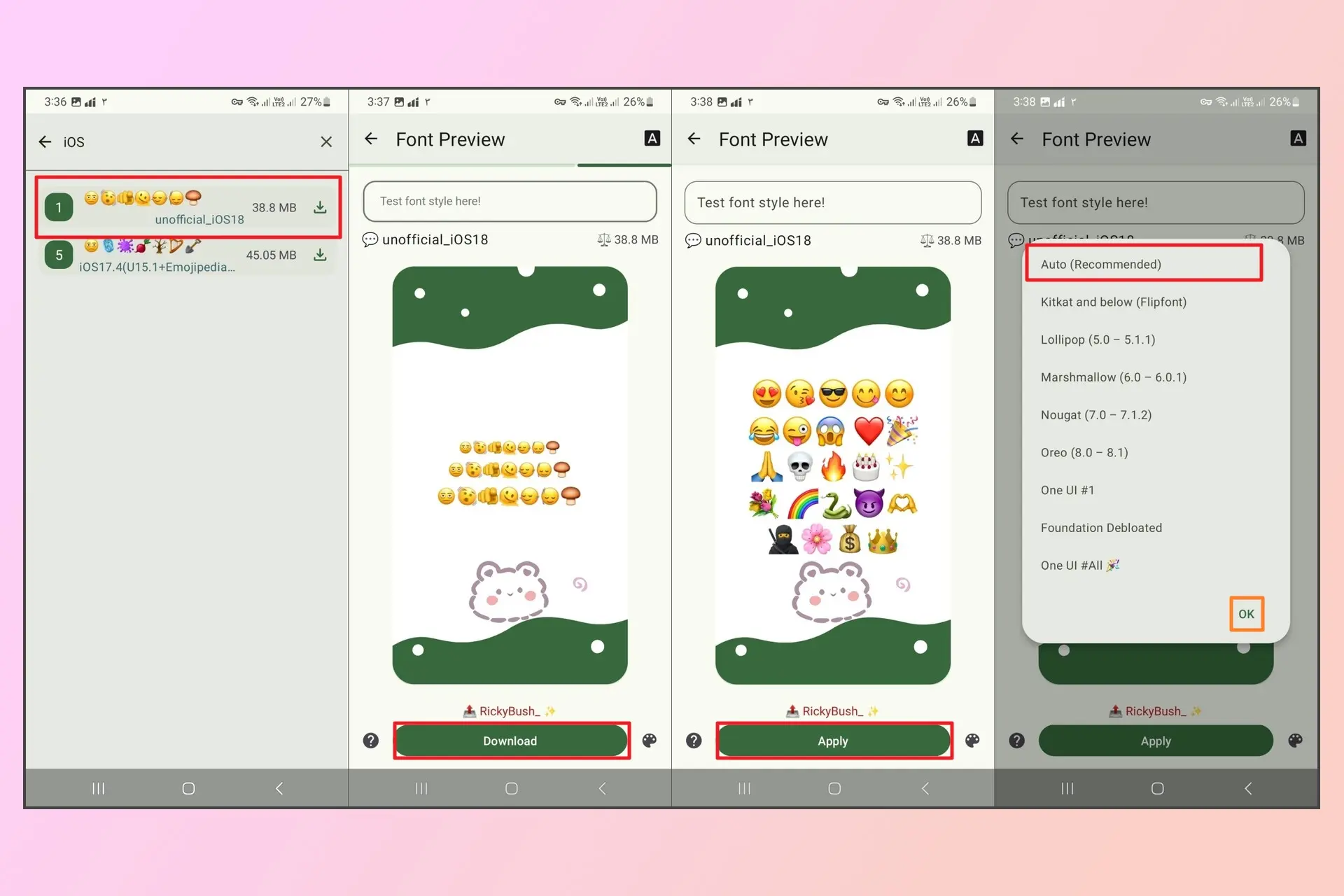Tap the large emoji grid preview card
Viewport: 1344px width, 896px height.
coord(833,475)
